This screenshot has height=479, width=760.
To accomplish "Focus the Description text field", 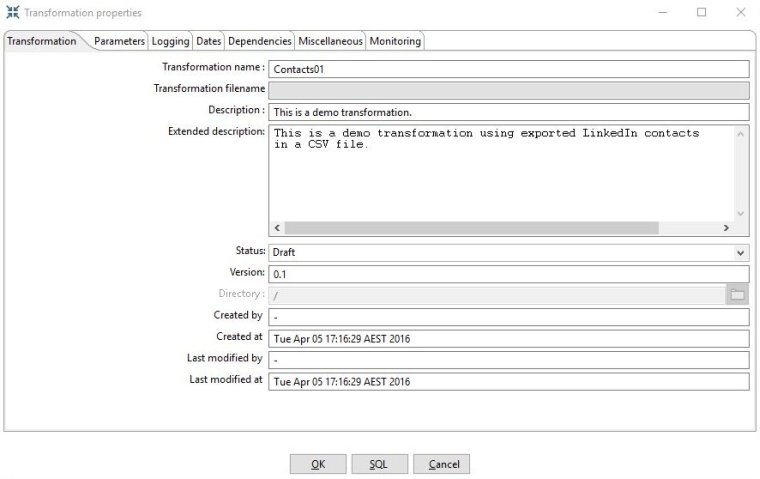I will point(508,112).
